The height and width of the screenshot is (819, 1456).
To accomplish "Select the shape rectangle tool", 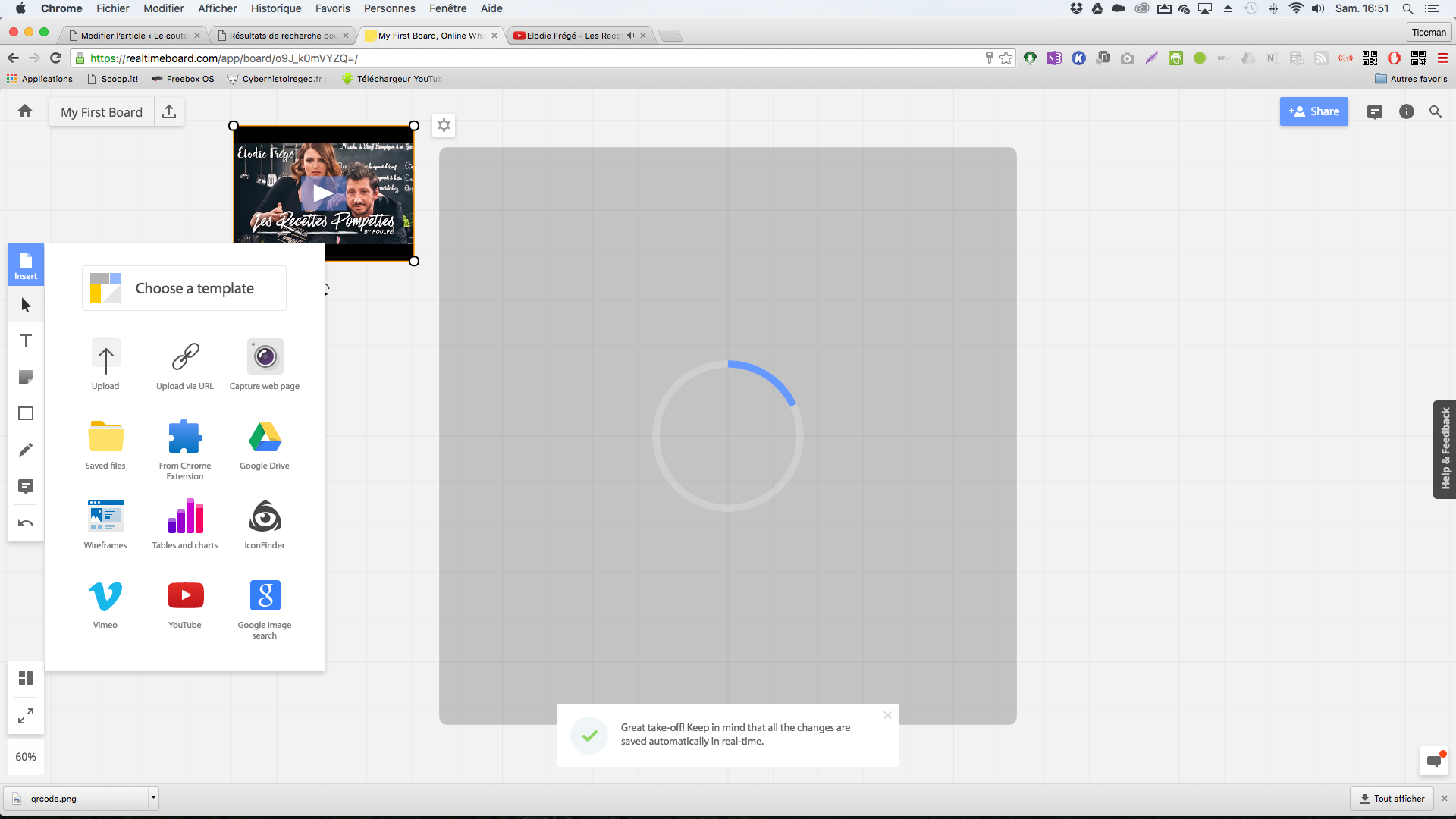I will click(x=26, y=413).
